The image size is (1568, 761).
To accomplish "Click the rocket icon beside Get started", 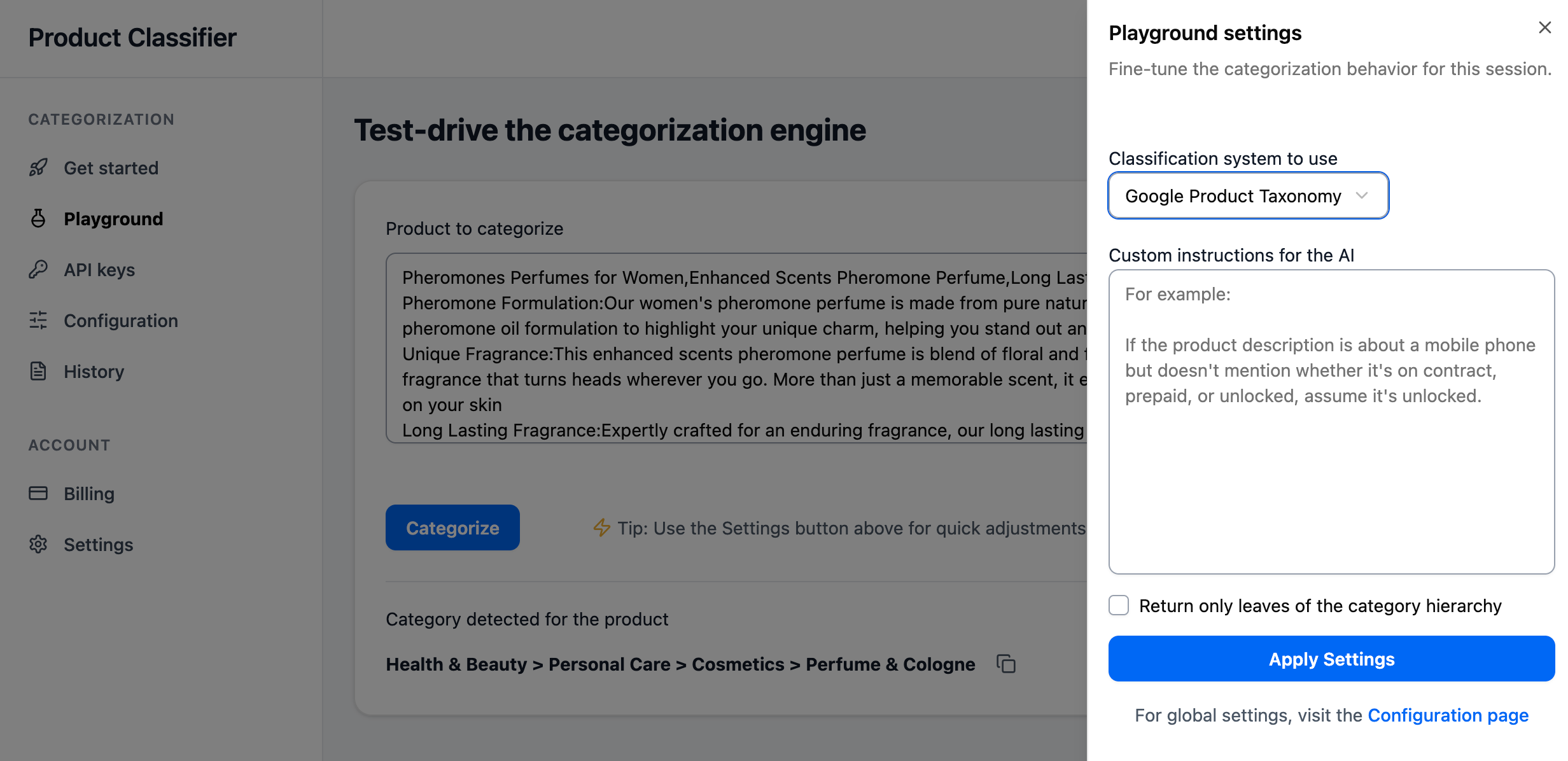I will pos(38,168).
